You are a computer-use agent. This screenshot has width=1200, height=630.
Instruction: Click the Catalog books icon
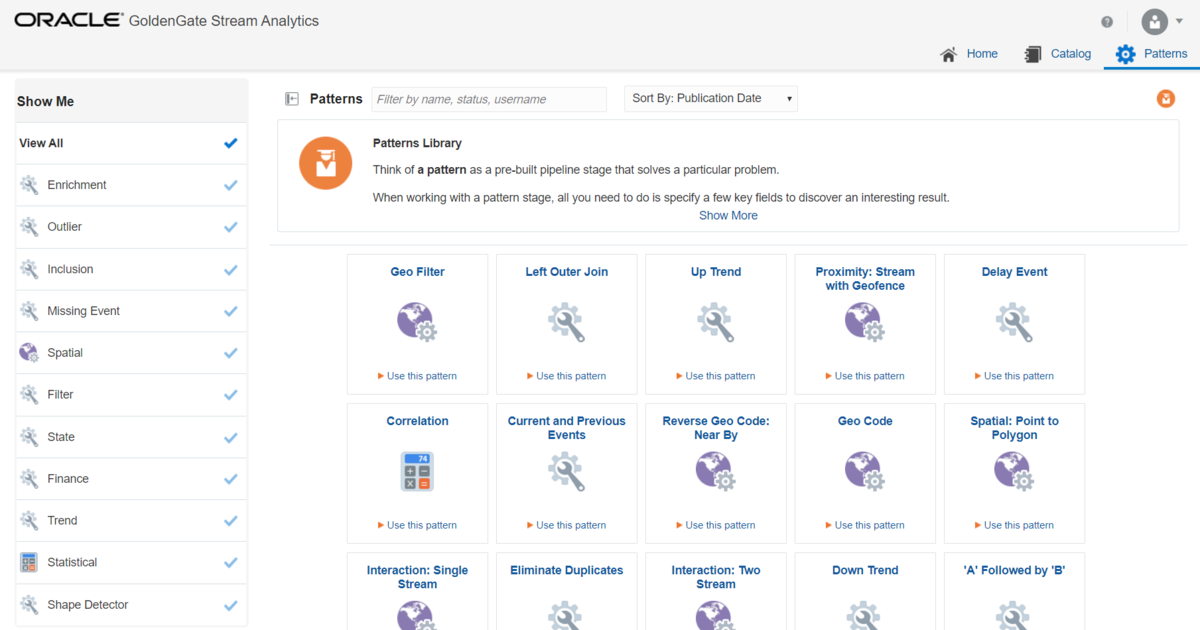tap(1033, 54)
